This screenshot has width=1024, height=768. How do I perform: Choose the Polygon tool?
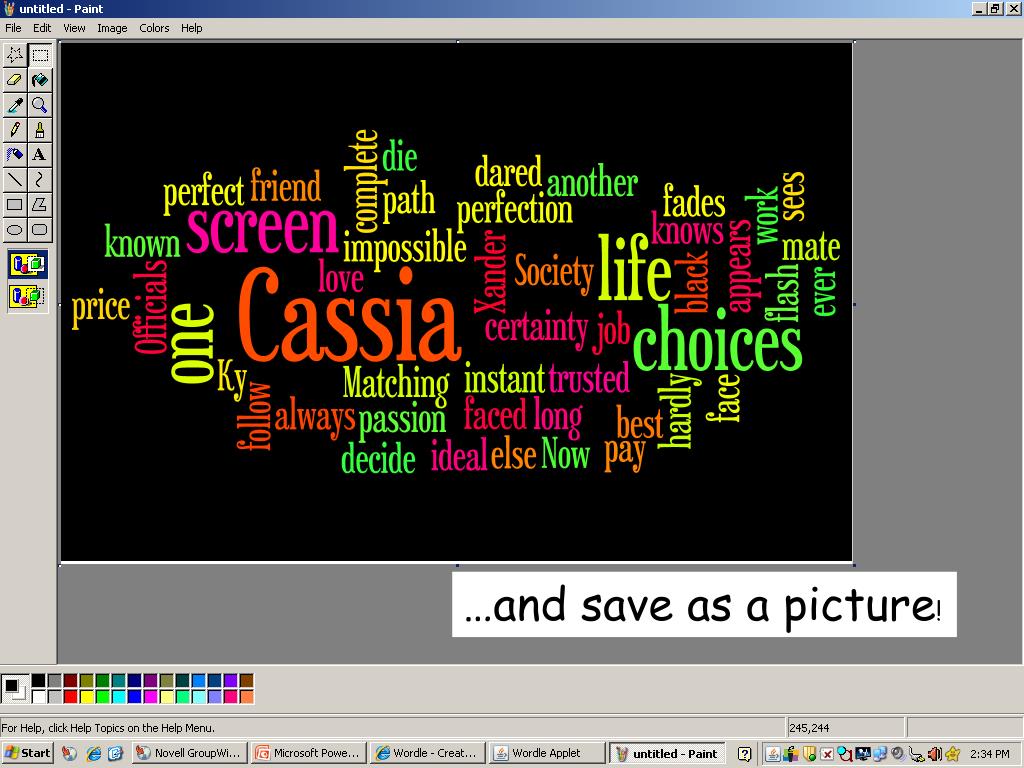click(40, 204)
